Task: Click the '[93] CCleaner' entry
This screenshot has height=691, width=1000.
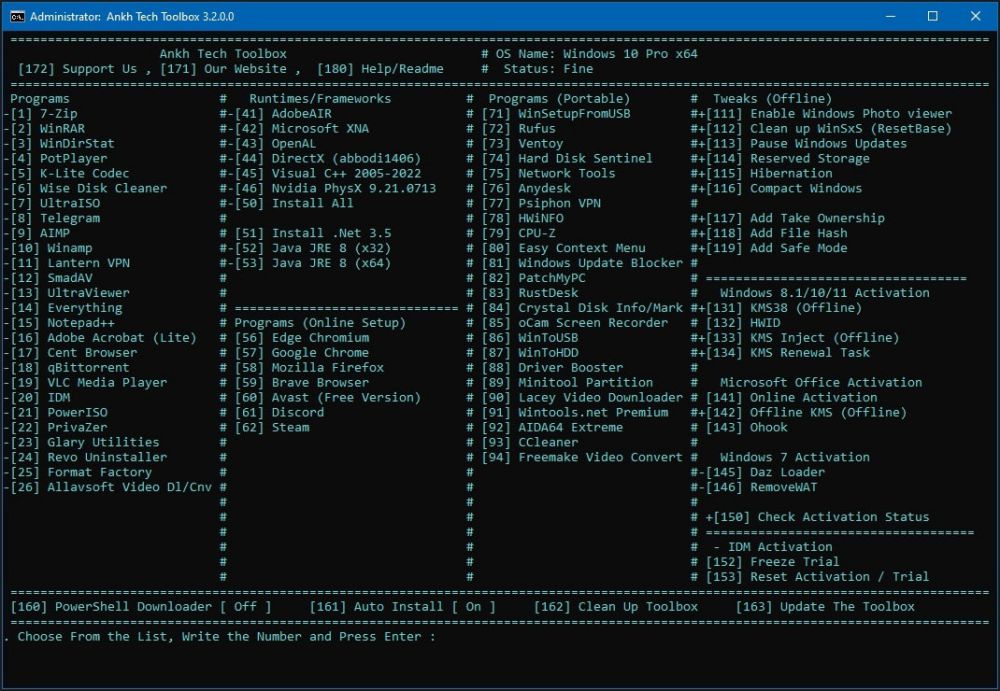Action: click(x=530, y=442)
